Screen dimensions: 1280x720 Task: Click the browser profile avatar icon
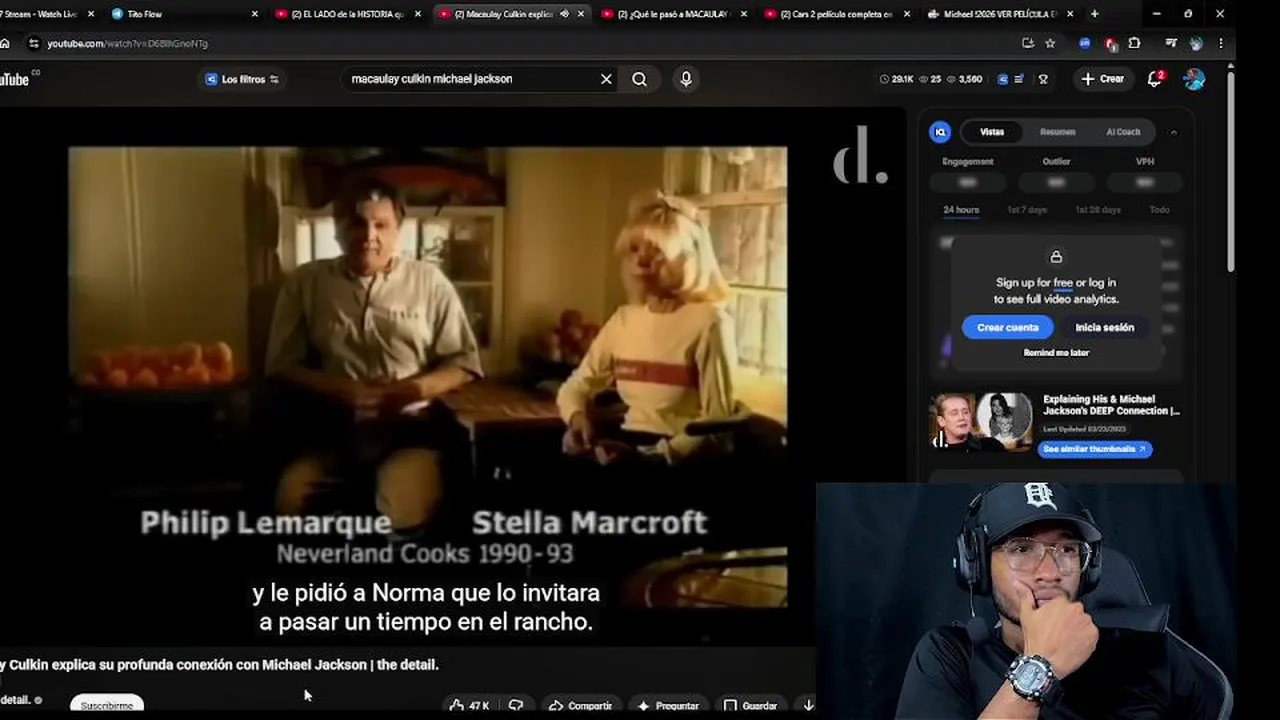(x=1196, y=43)
